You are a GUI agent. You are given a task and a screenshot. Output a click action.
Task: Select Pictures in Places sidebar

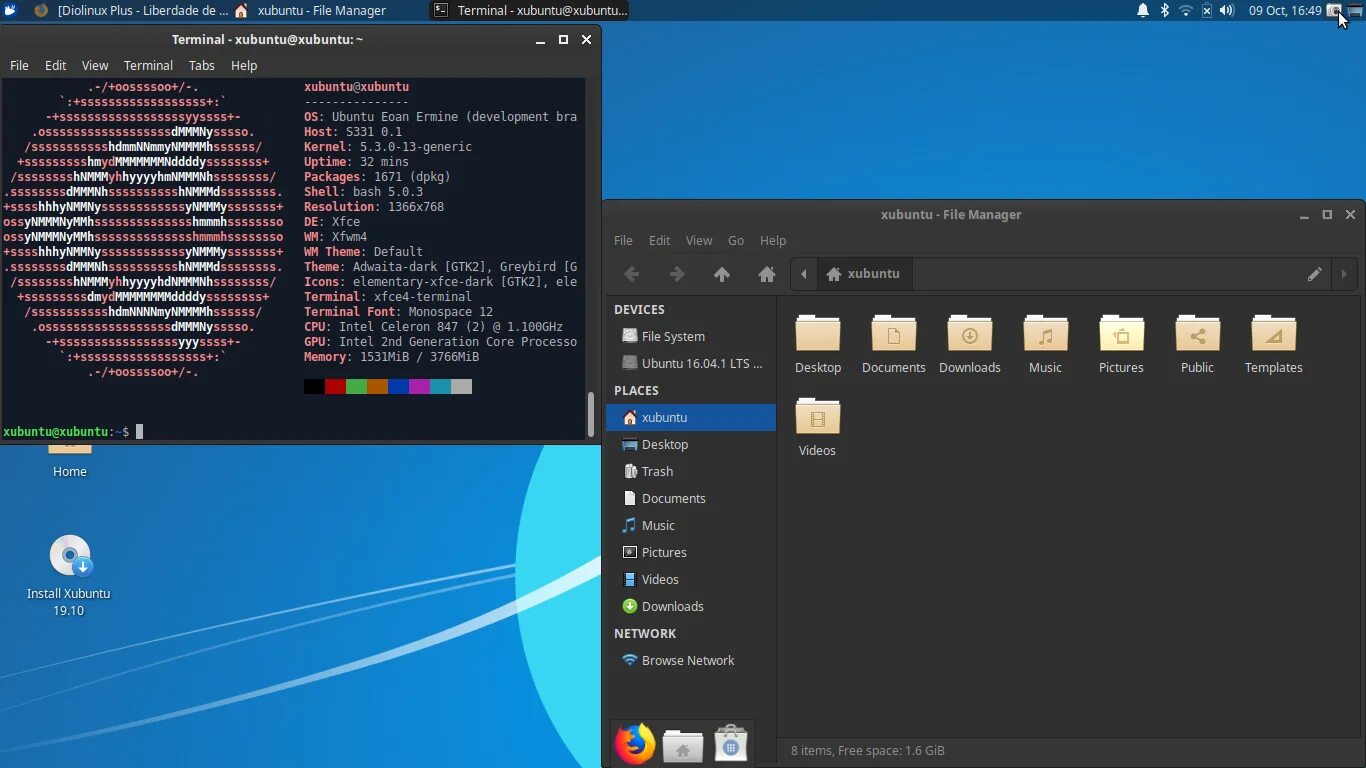691,552
